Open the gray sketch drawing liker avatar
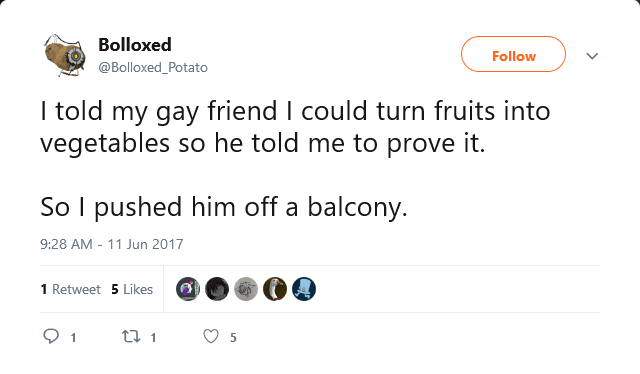 [x=246, y=289]
